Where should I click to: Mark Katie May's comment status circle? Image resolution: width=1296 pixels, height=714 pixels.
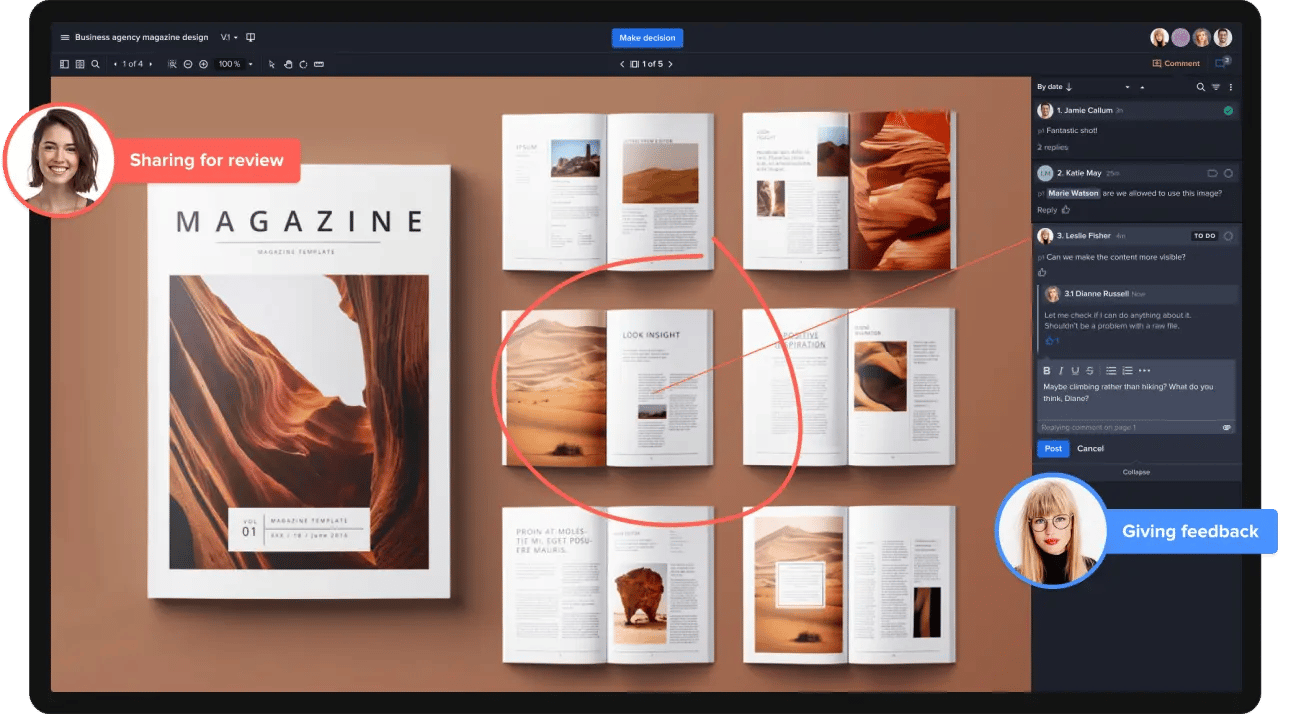coord(1228,173)
